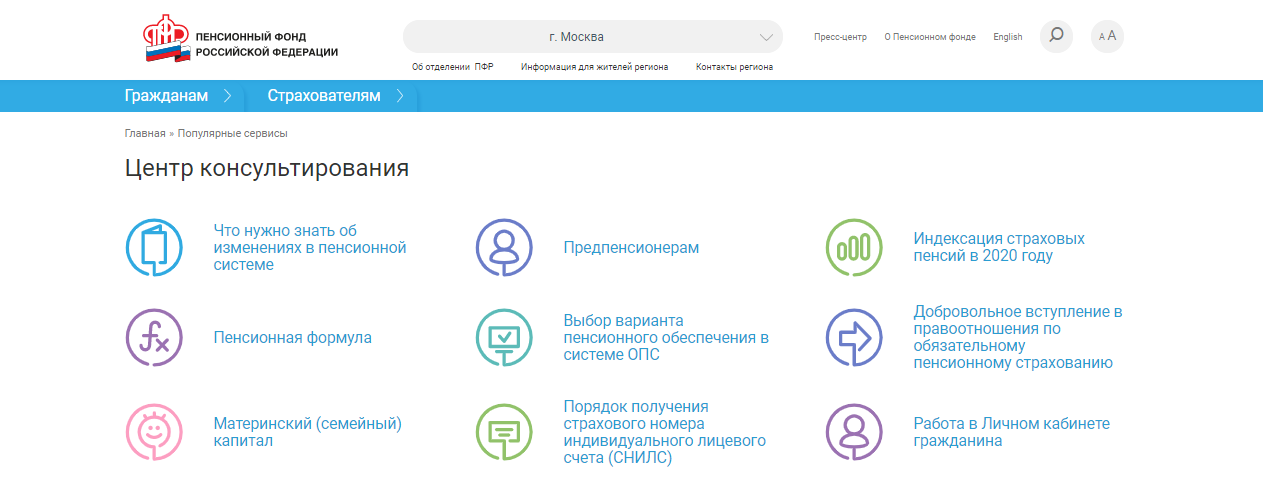Toggle the font size AA button
The height and width of the screenshot is (489, 1263).
click(x=1107, y=37)
